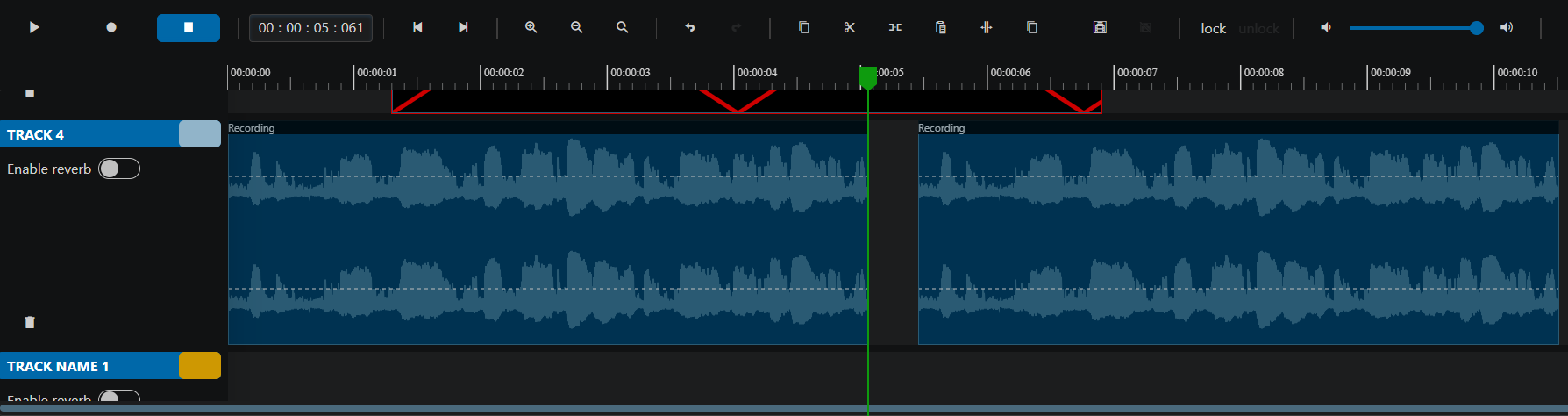This screenshot has width=1568, height=416.
Task: Click the 00:00:10 mark on the ruler
Action: (1517, 73)
